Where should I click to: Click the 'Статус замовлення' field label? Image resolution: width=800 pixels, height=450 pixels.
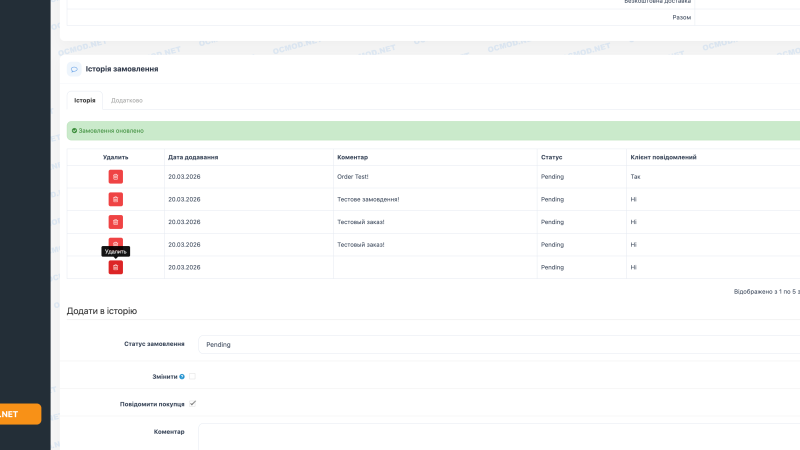[x=154, y=344]
